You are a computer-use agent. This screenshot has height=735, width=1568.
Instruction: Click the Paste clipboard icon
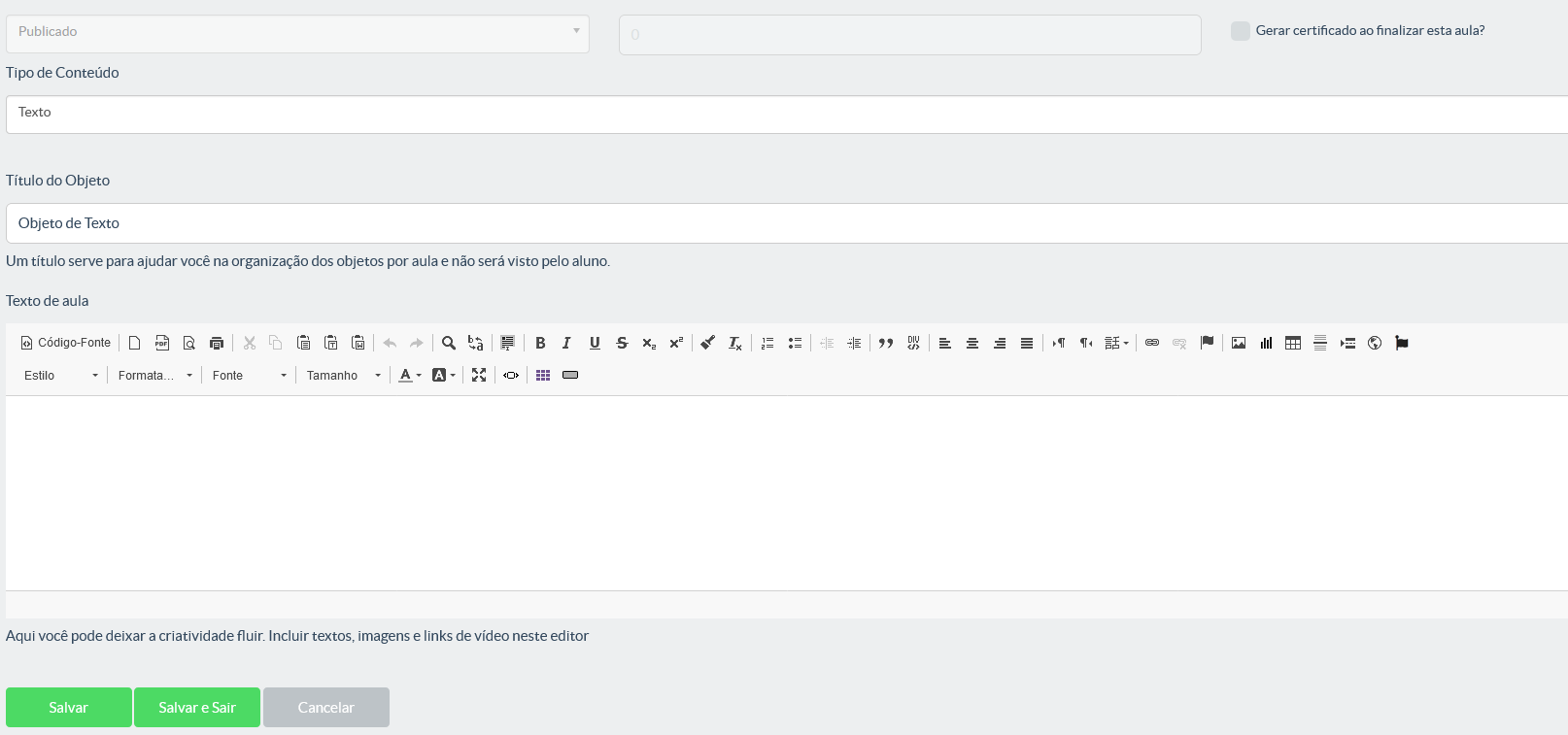(303, 343)
